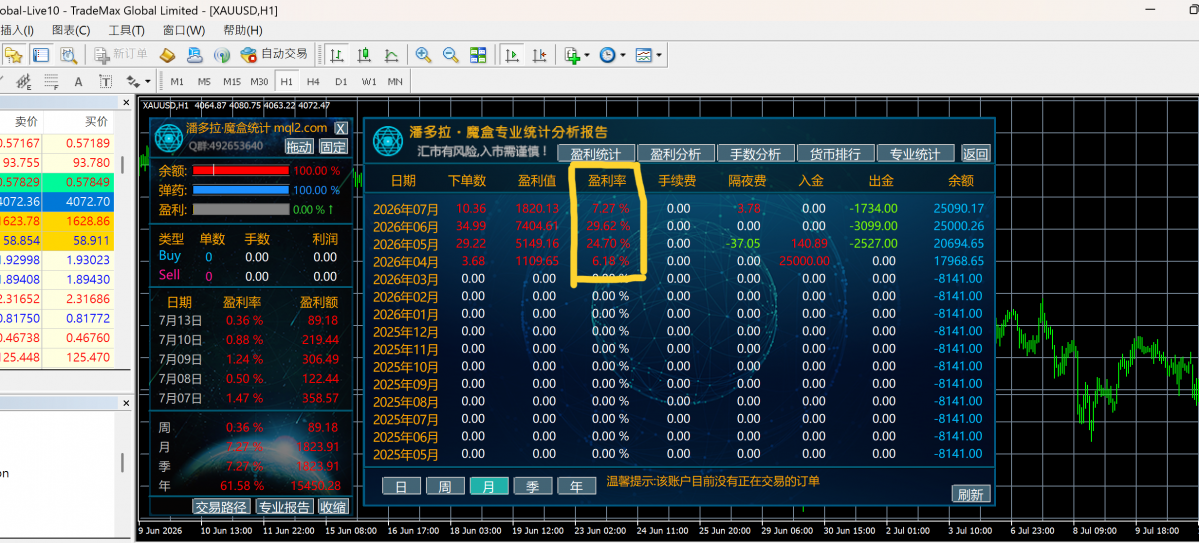Select the 日 period button
Screen dimensions: 1199x543
coord(401,486)
